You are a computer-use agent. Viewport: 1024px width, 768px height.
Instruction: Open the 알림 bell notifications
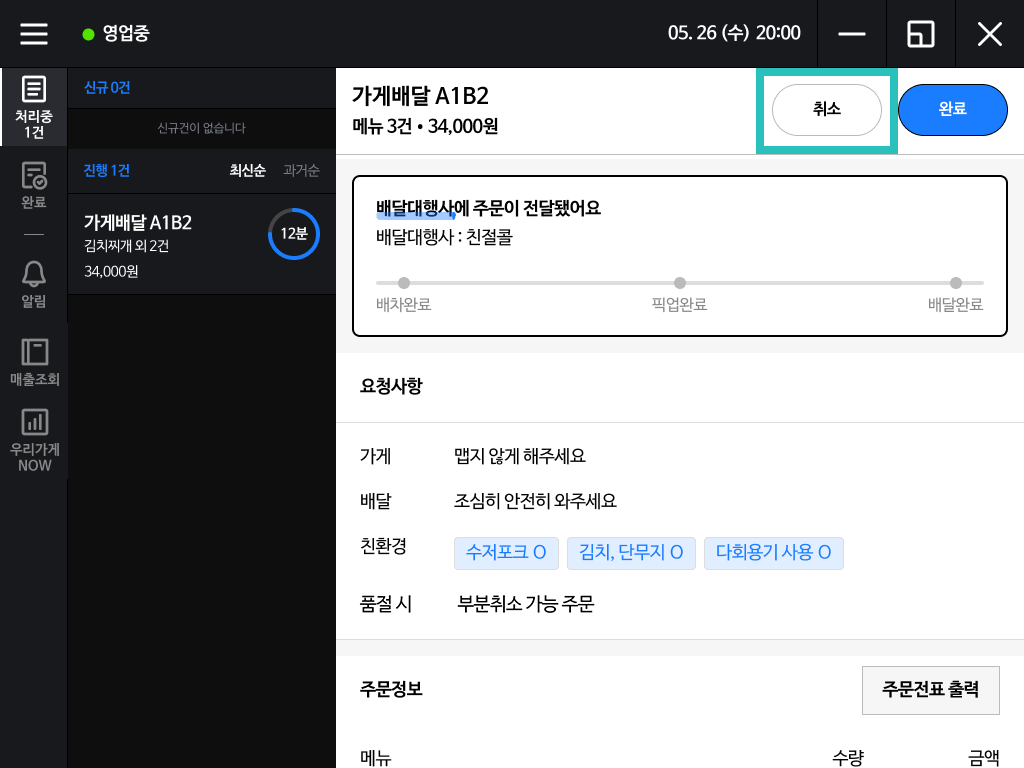34,284
